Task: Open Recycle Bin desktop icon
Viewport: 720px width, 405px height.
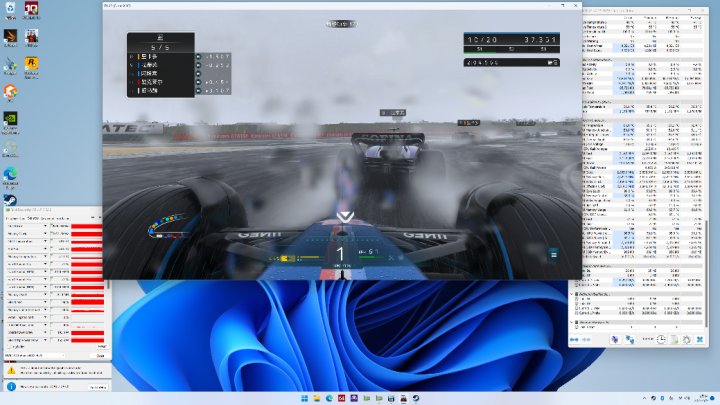Action: coord(10,10)
